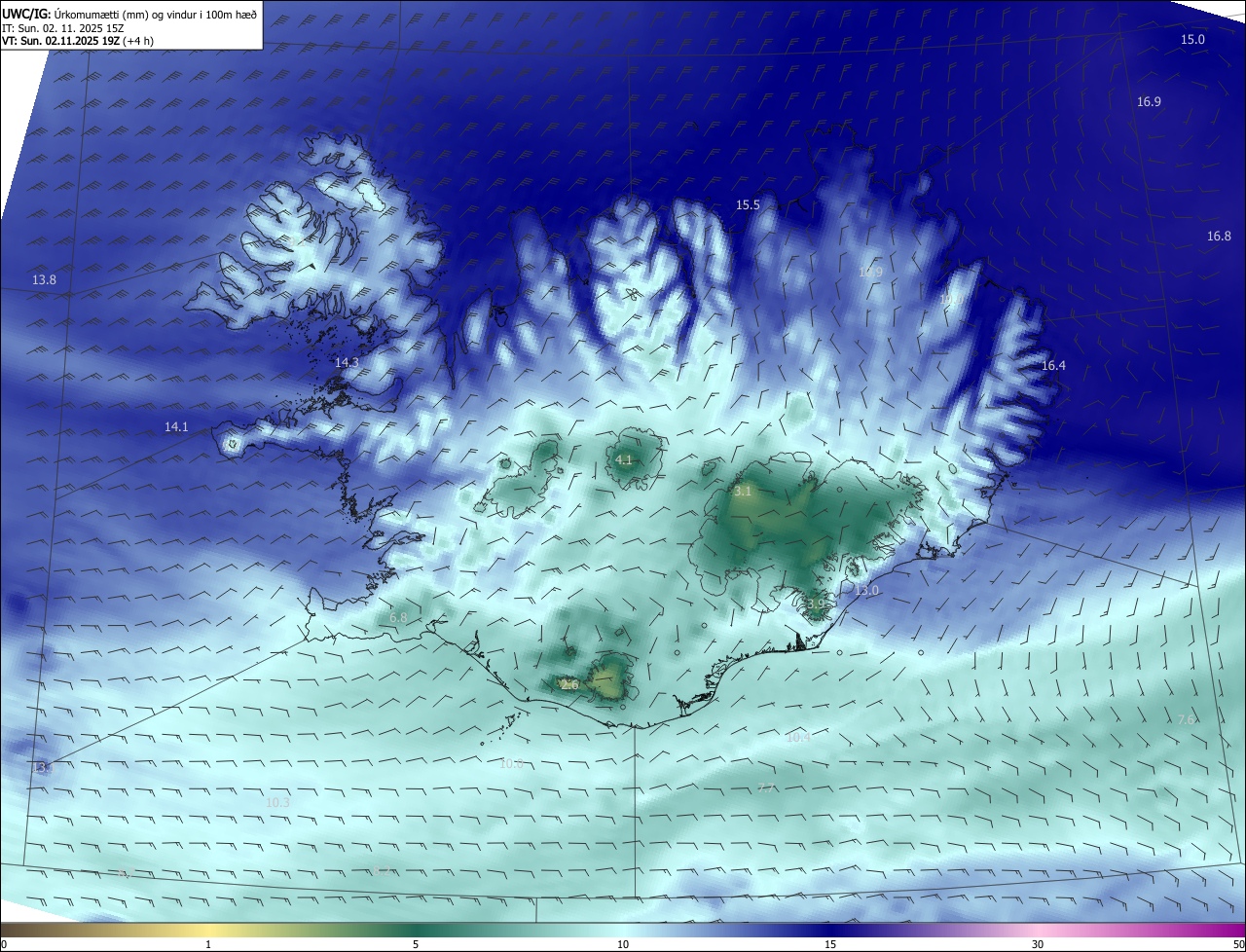The image size is (1246, 952).
Task: Click the 7.7 value over the ocean
Action: point(766,788)
